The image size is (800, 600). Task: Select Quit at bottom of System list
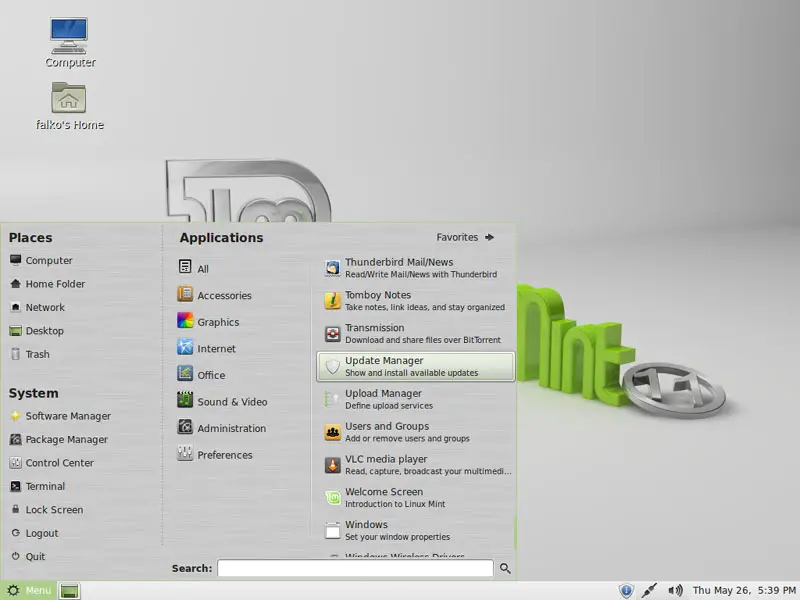click(28, 557)
